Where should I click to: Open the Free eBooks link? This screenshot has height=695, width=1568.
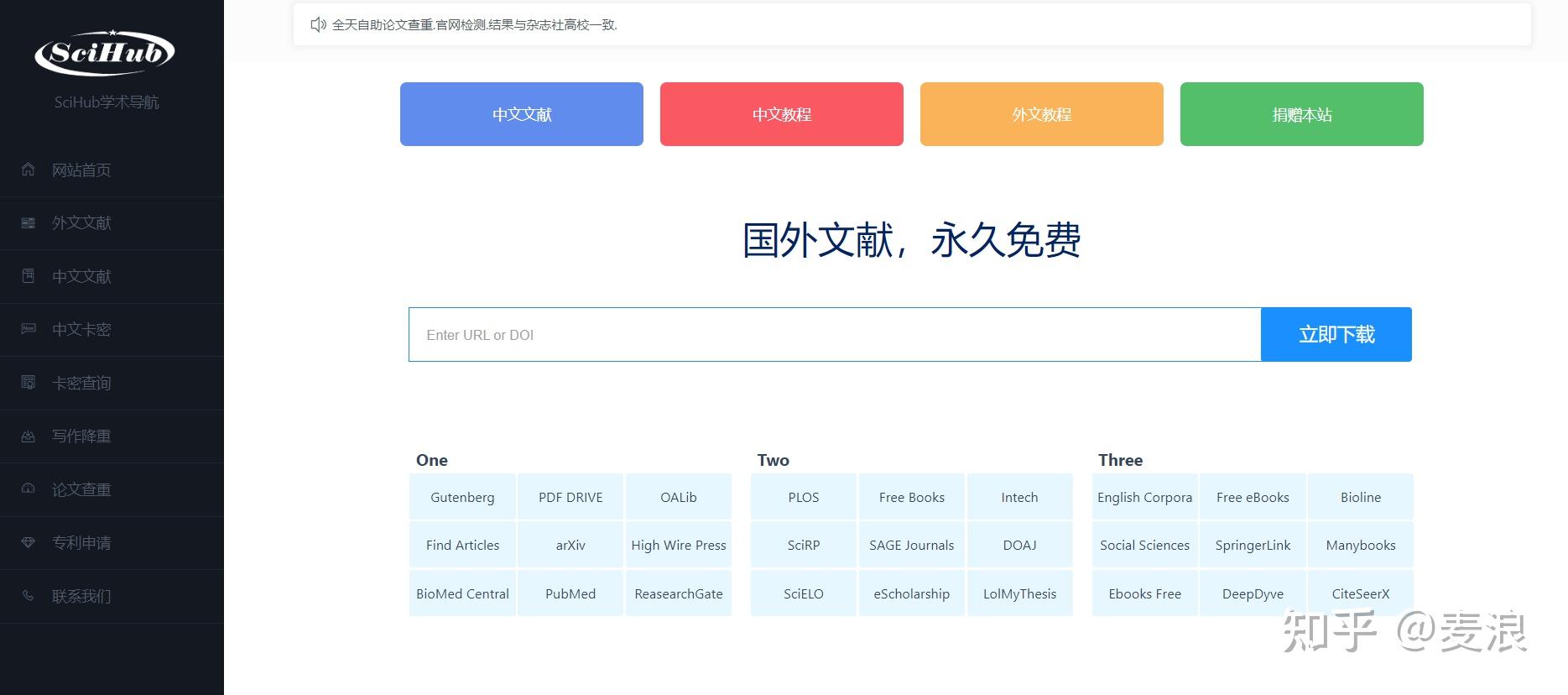1253,497
